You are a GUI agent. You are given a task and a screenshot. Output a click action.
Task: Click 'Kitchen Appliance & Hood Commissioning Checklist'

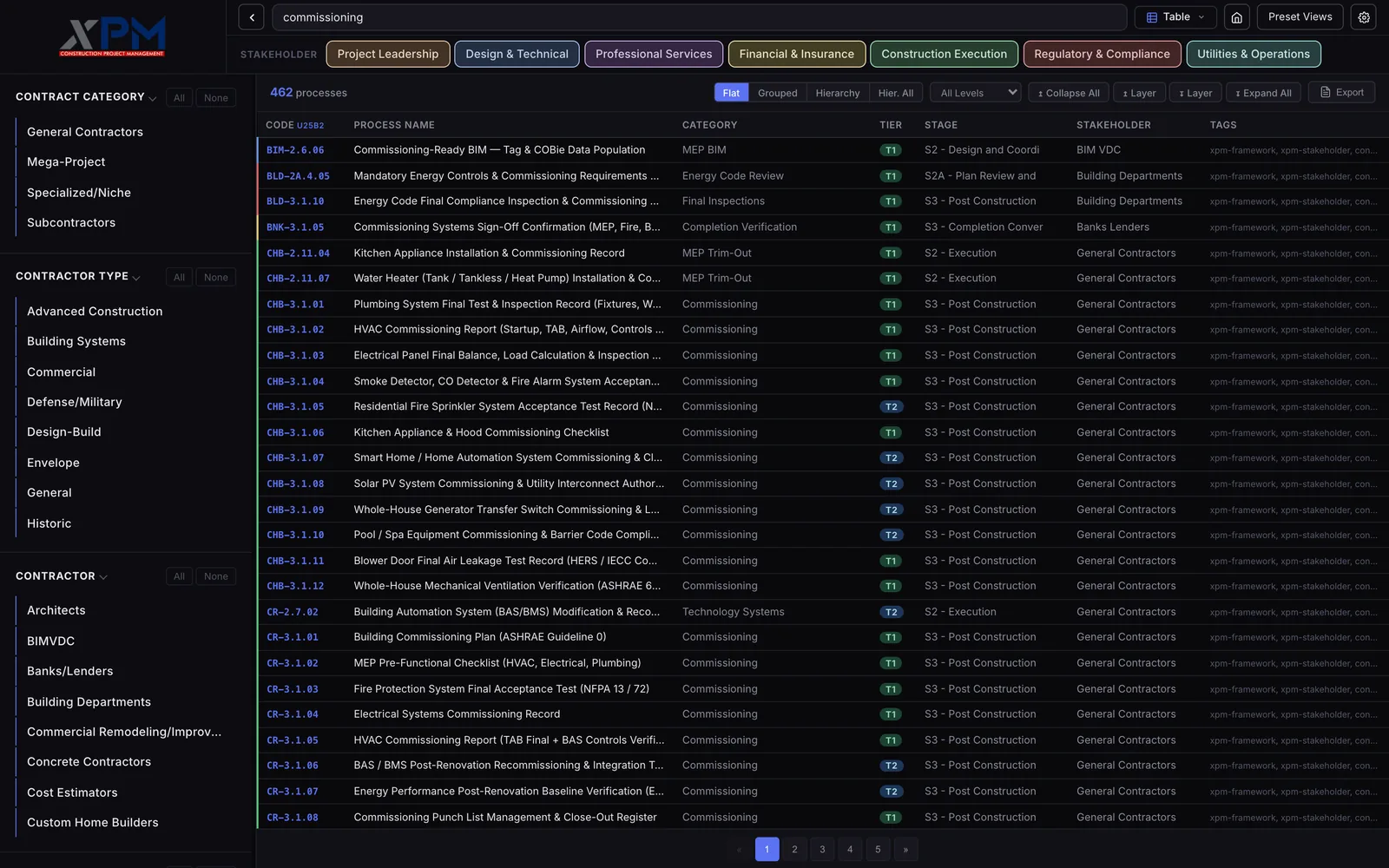click(x=481, y=432)
